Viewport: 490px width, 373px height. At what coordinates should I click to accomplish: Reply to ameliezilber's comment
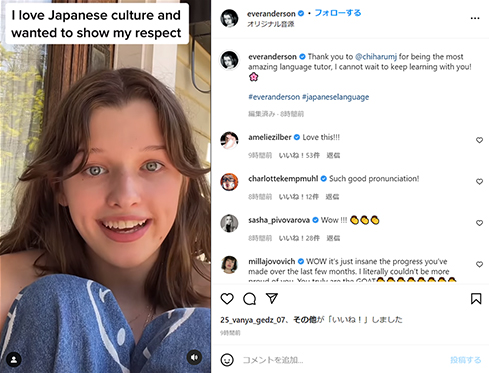(333, 155)
